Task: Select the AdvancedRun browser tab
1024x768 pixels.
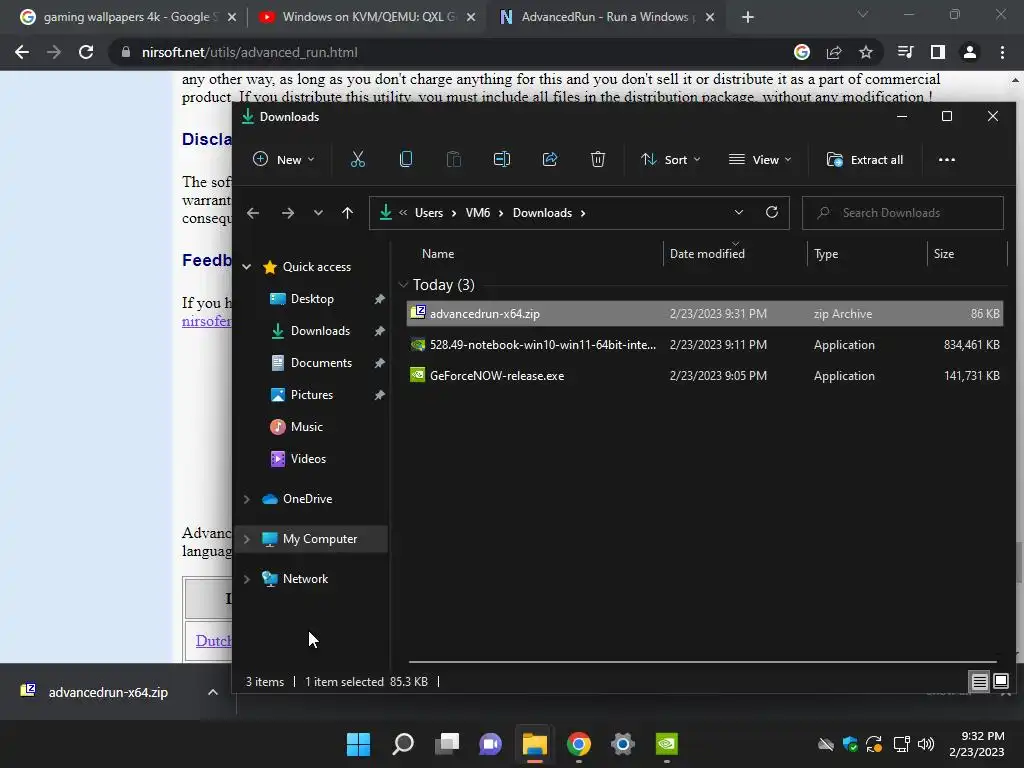Action: click(606, 17)
